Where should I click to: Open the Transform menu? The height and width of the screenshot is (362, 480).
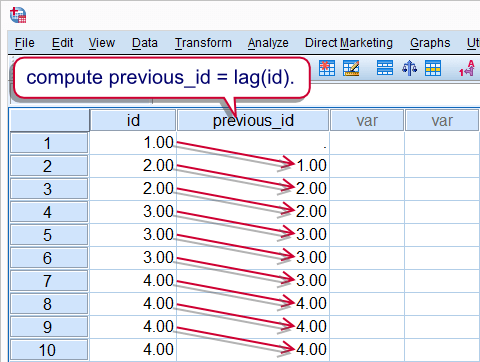pyautogui.click(x=203, y=43)
